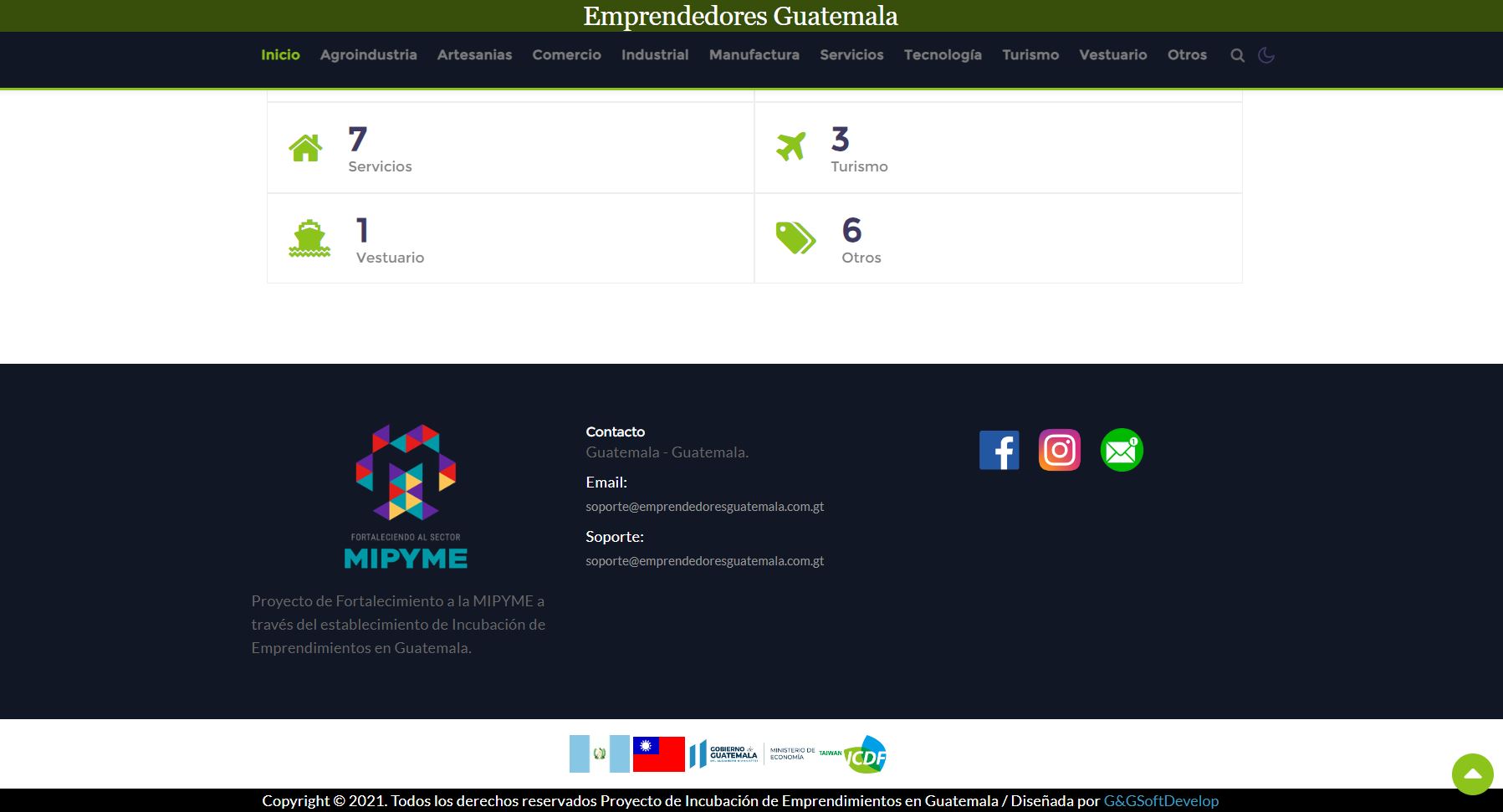Viewport: 1503px width, 812px height.
Task: Toggle dark mode with the moon icon
Action: [1266, 55]
